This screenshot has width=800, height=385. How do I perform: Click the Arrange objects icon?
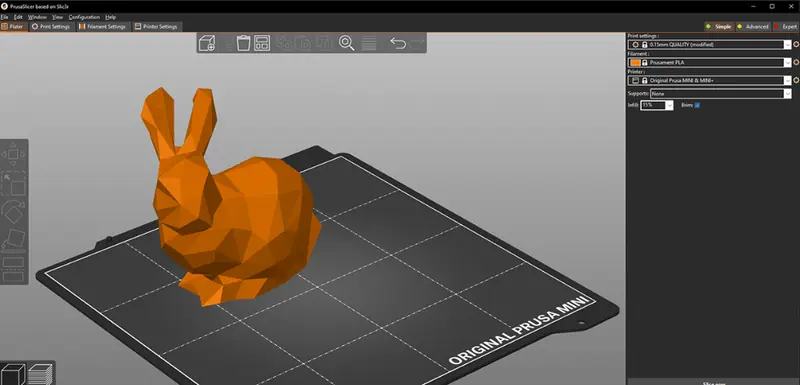262,43
